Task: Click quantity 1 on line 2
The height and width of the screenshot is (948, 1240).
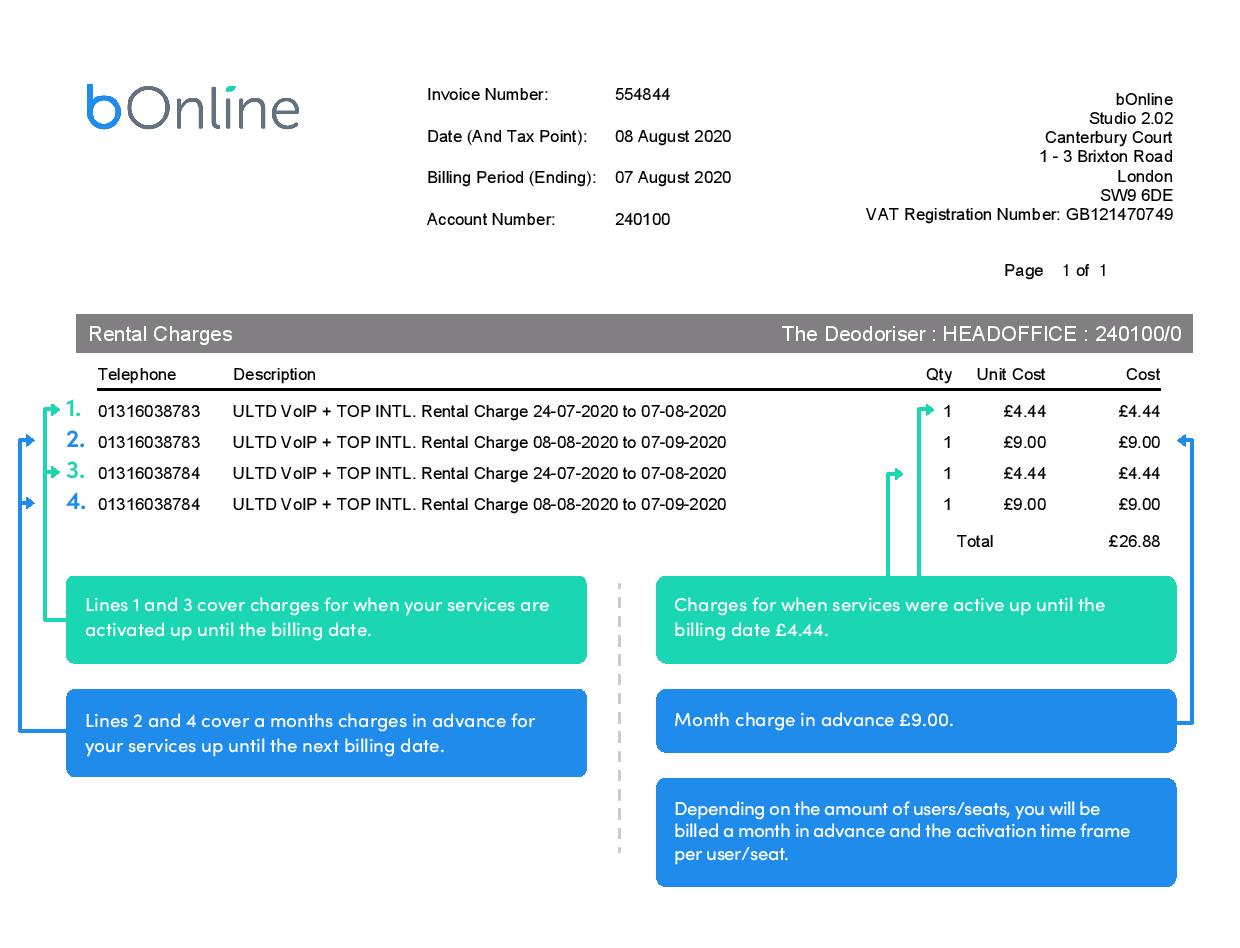Action: [948, 443]
